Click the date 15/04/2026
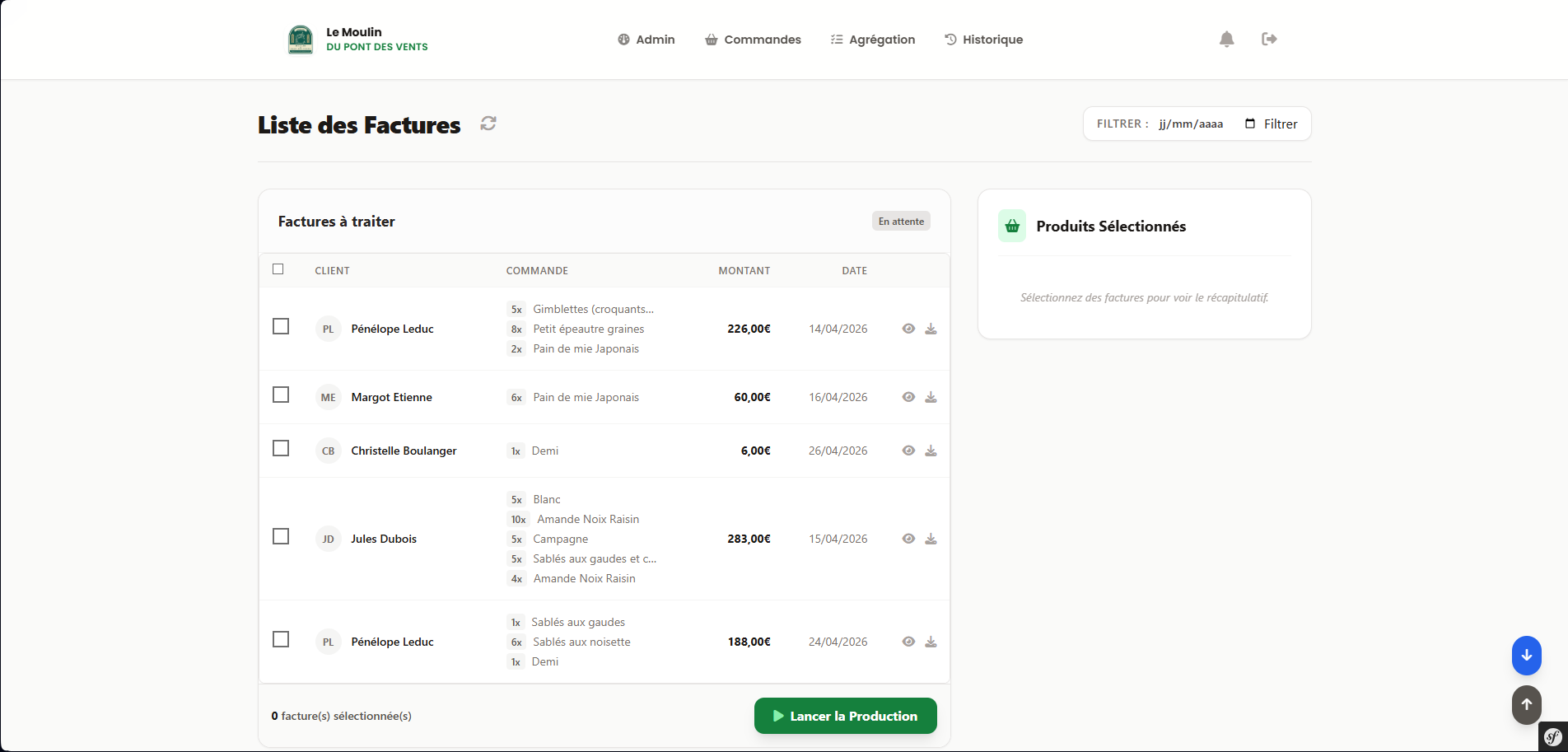The width and height of the screenshot is (1568, 752). coord(838,539)
